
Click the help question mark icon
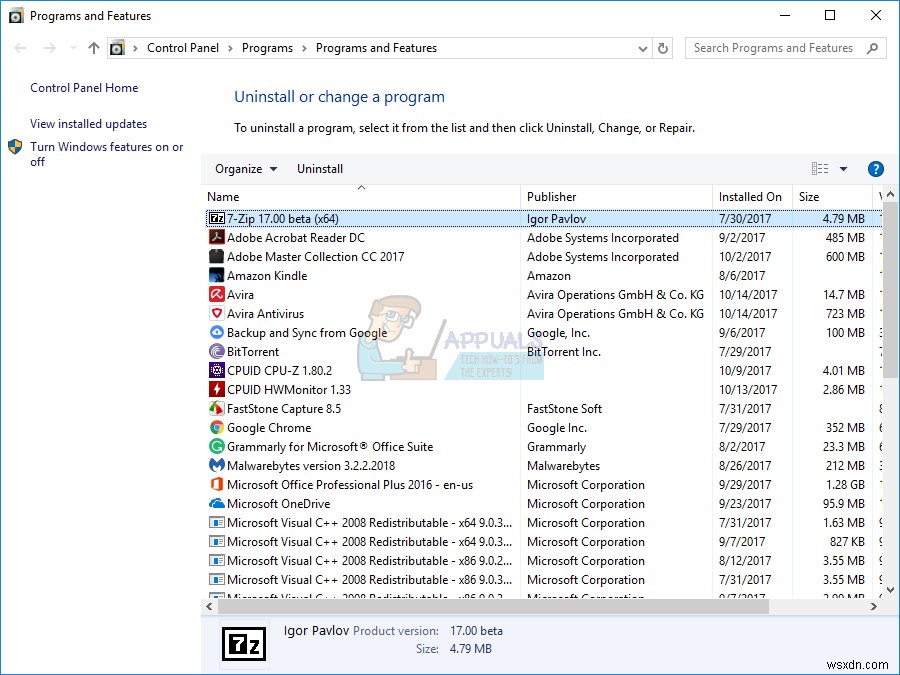(875, 169)
